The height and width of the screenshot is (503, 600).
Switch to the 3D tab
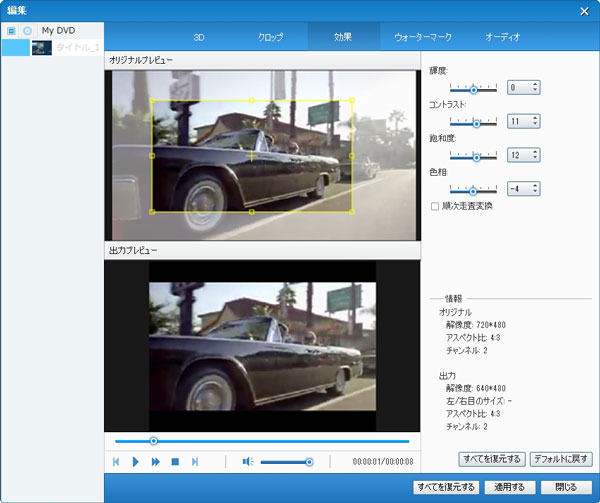198,37
